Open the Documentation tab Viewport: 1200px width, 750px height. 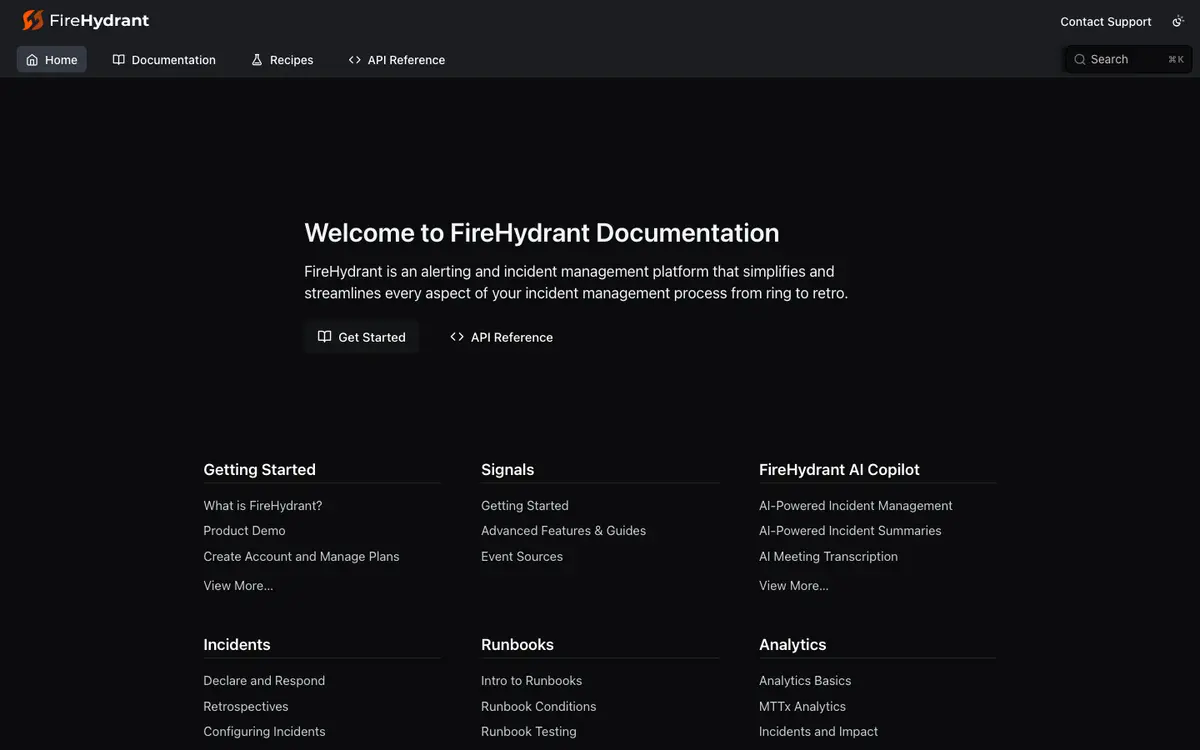(164, 60)
